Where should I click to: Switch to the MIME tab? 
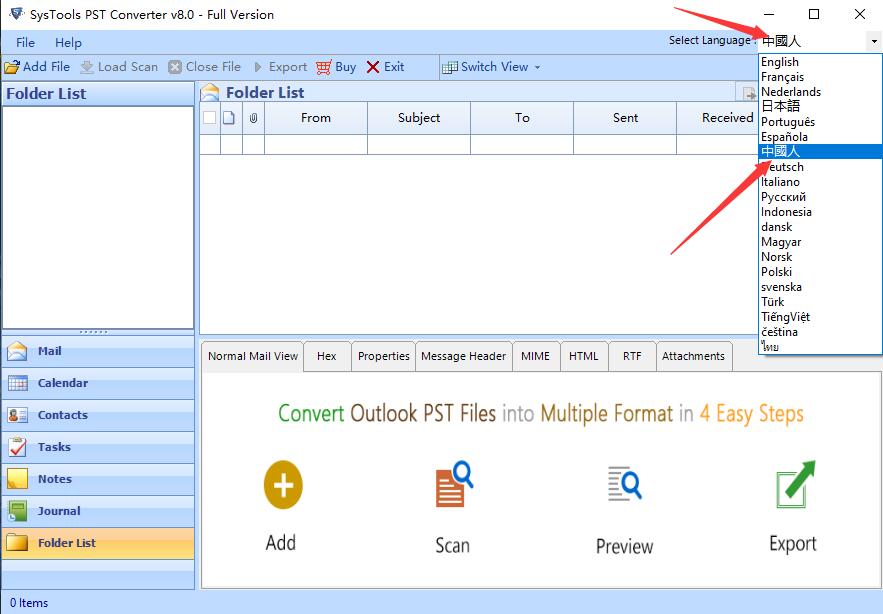pyautogui.click(x=535, y=356)
